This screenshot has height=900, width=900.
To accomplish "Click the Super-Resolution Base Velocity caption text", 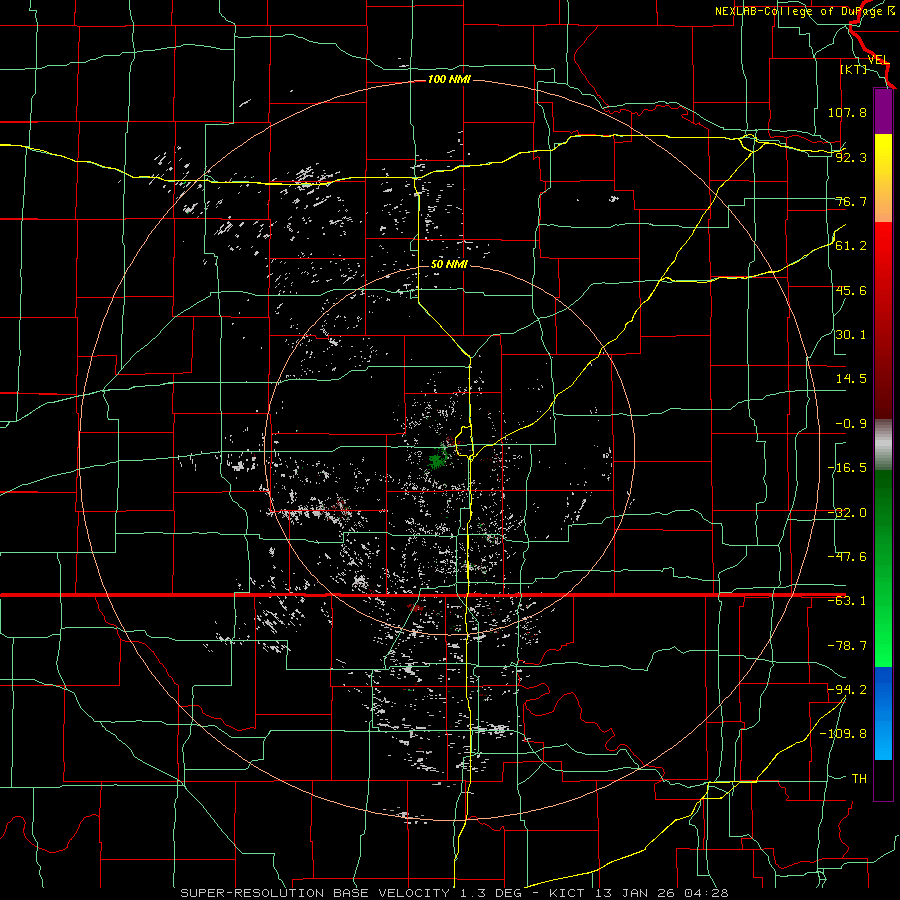I will 315,893.
